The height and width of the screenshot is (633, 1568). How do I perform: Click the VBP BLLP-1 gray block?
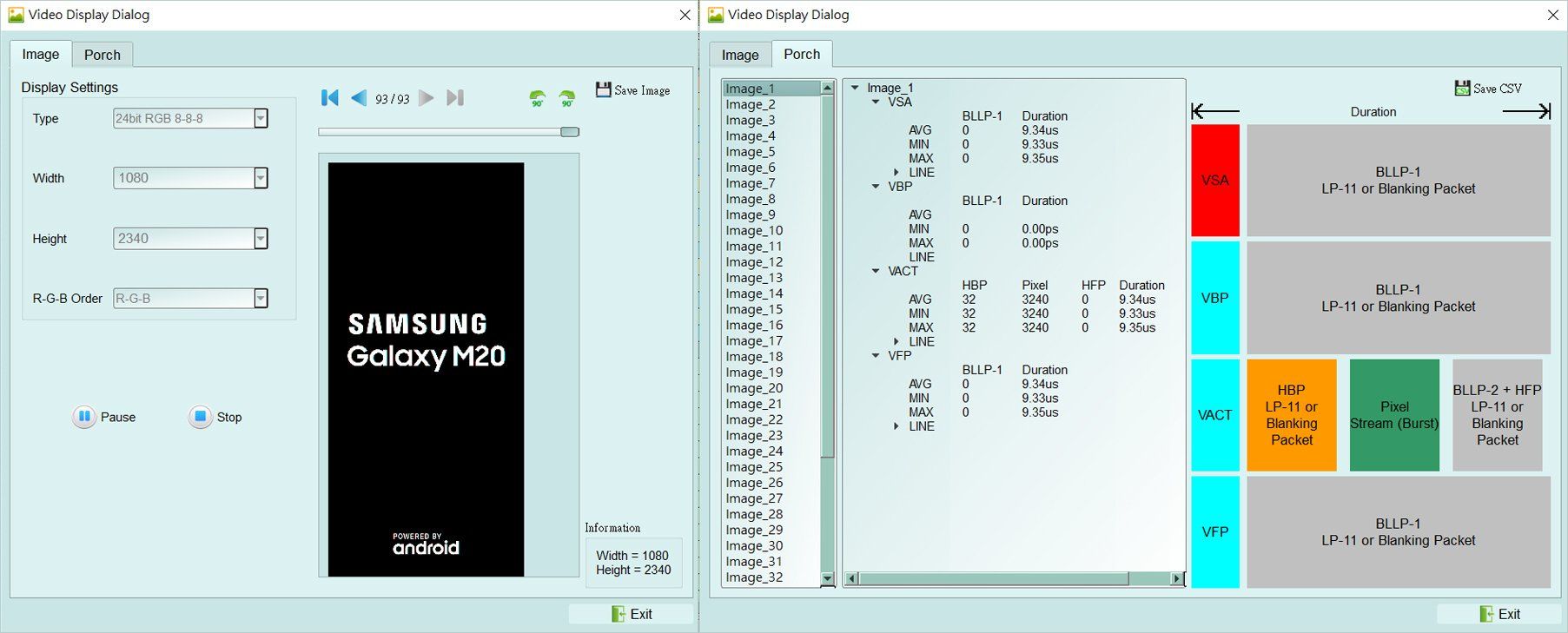pos(1399,298)
